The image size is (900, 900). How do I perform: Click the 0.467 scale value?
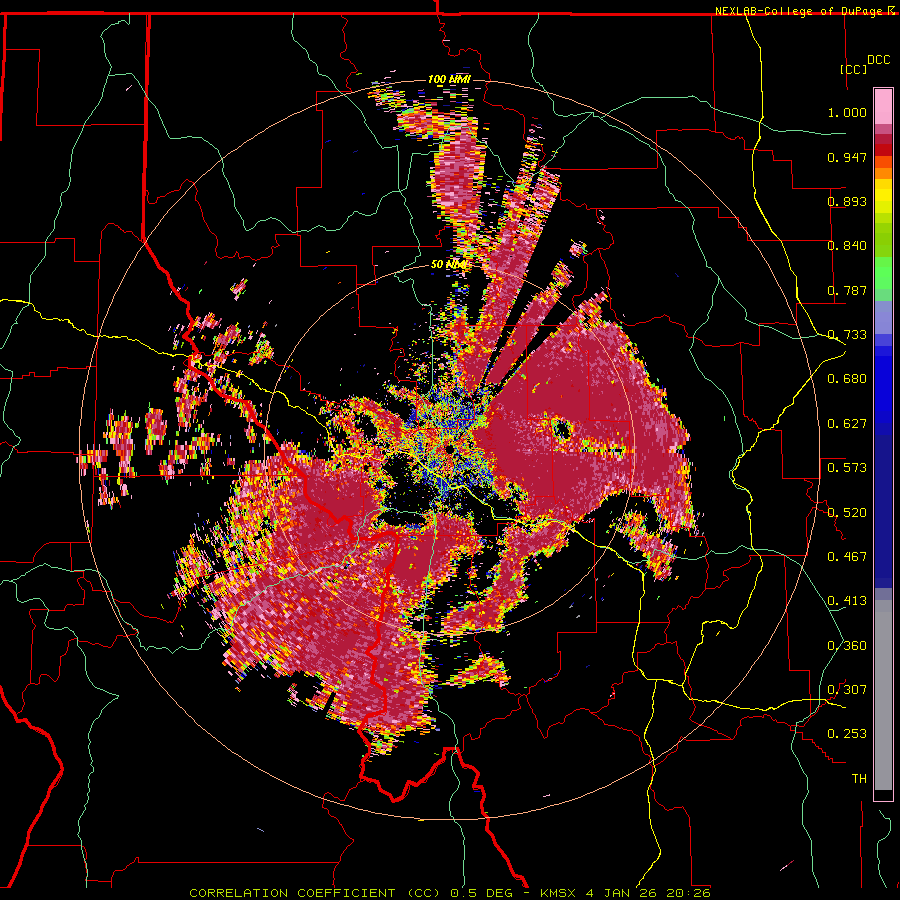[847, 556]
